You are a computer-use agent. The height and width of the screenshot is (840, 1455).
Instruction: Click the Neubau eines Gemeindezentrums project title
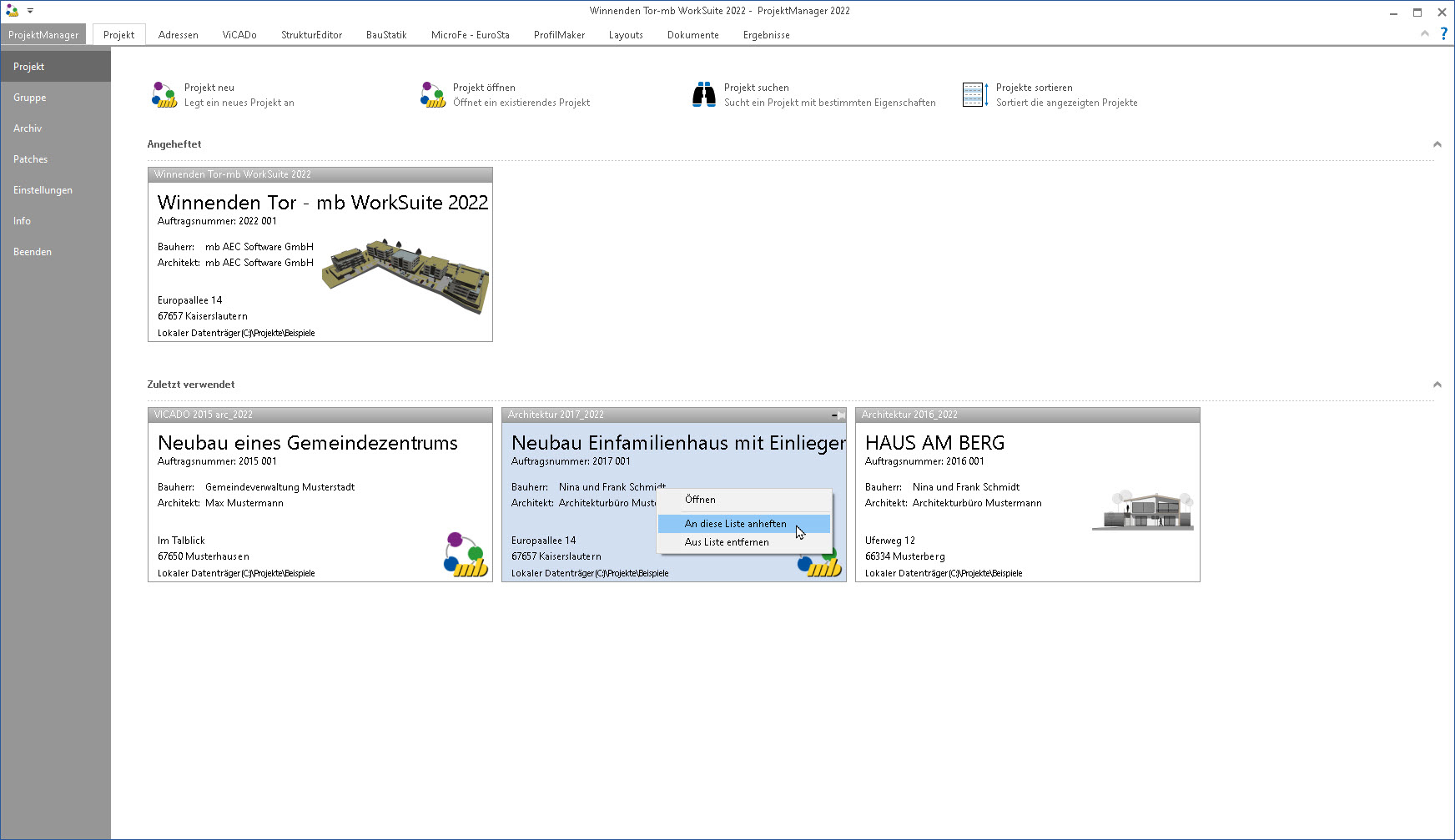point(308,443)
